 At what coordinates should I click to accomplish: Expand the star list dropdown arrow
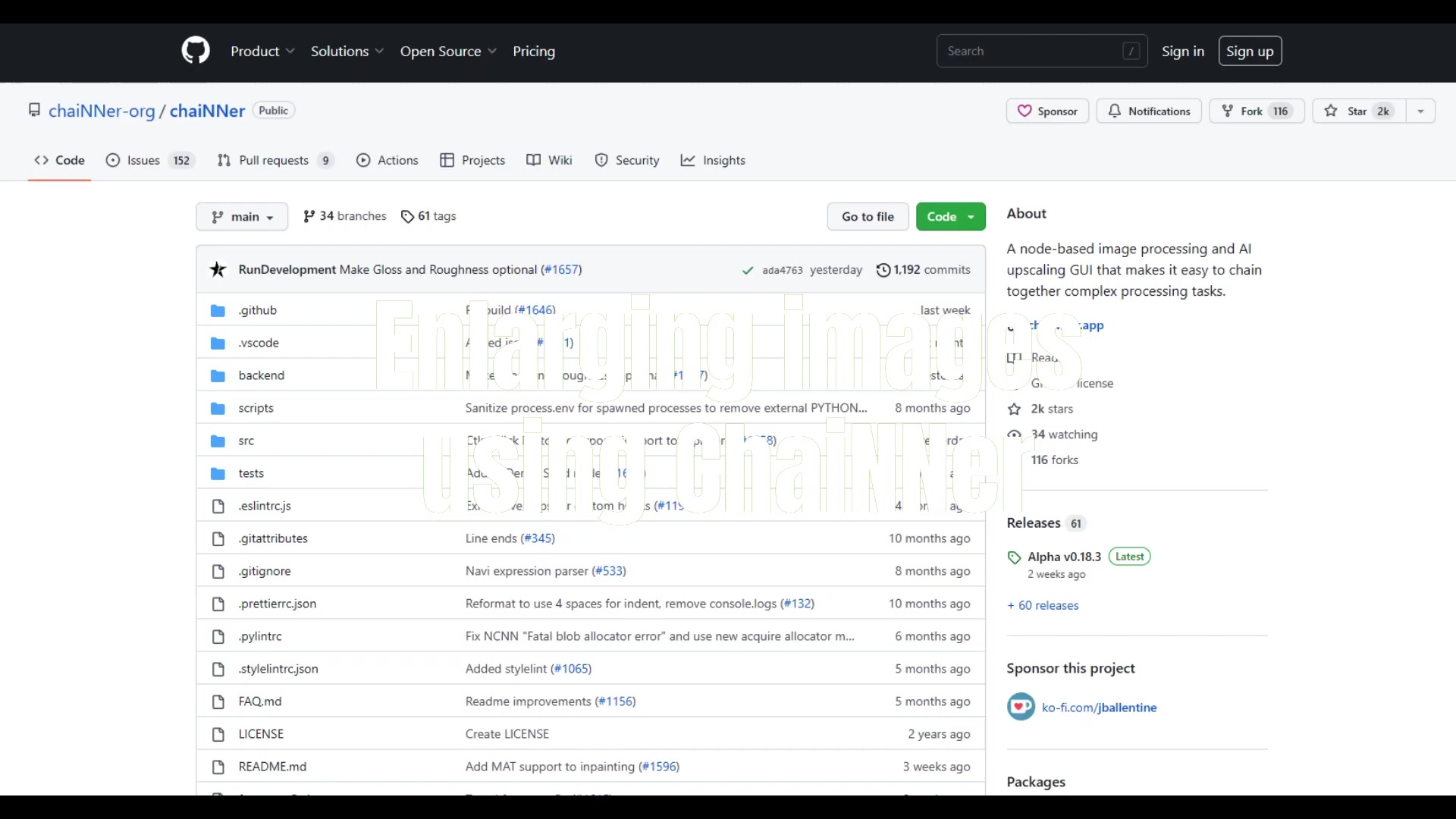(x=1420, y=111)
